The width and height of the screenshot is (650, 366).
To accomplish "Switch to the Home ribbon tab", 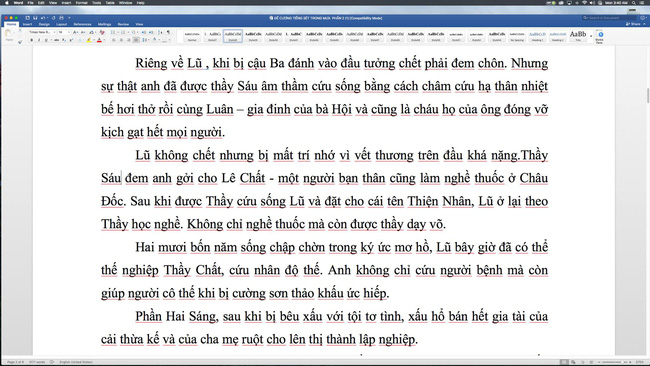I will coord(11,24).
